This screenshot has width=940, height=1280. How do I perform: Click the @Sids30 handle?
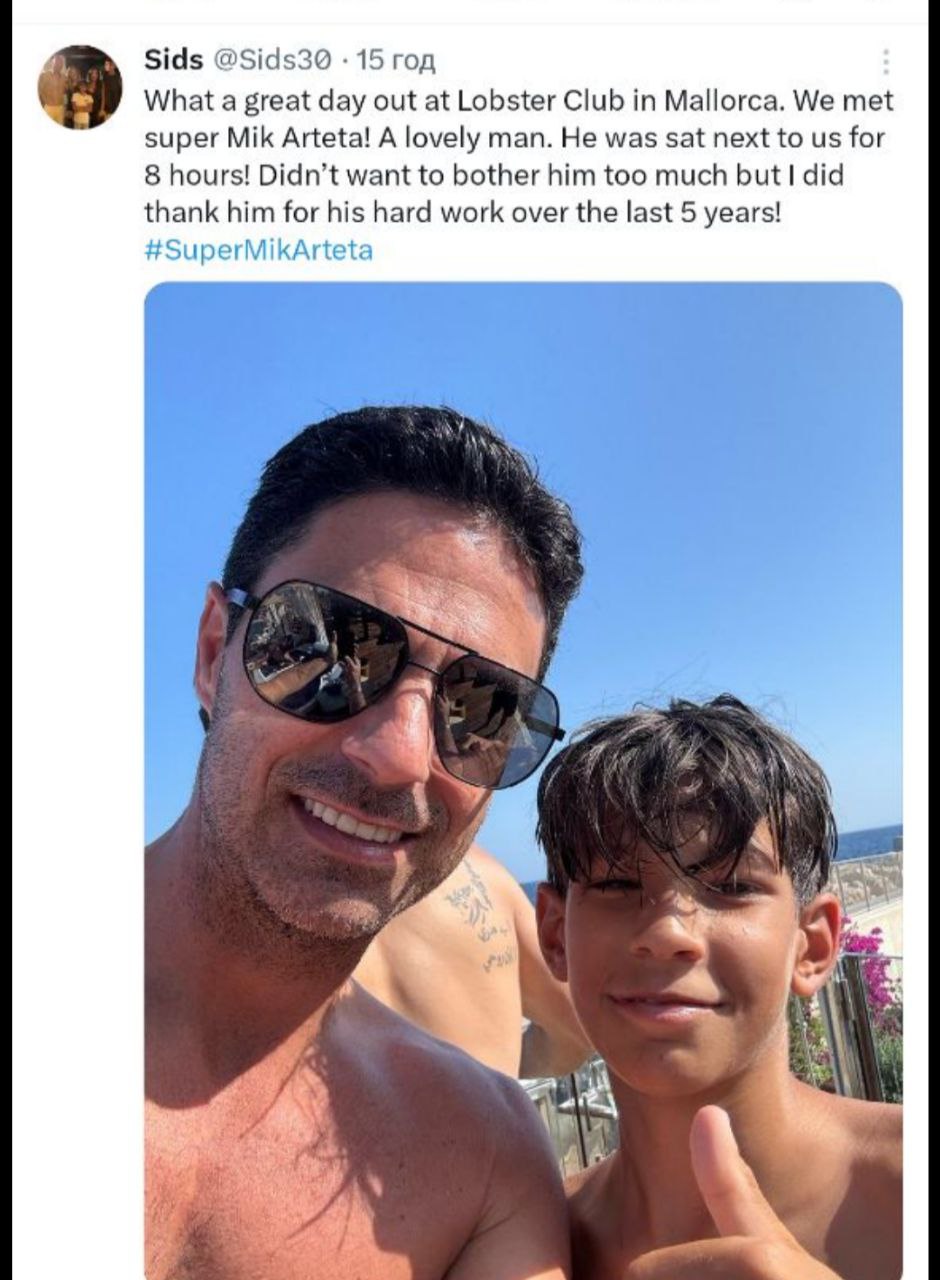point(272,60)
